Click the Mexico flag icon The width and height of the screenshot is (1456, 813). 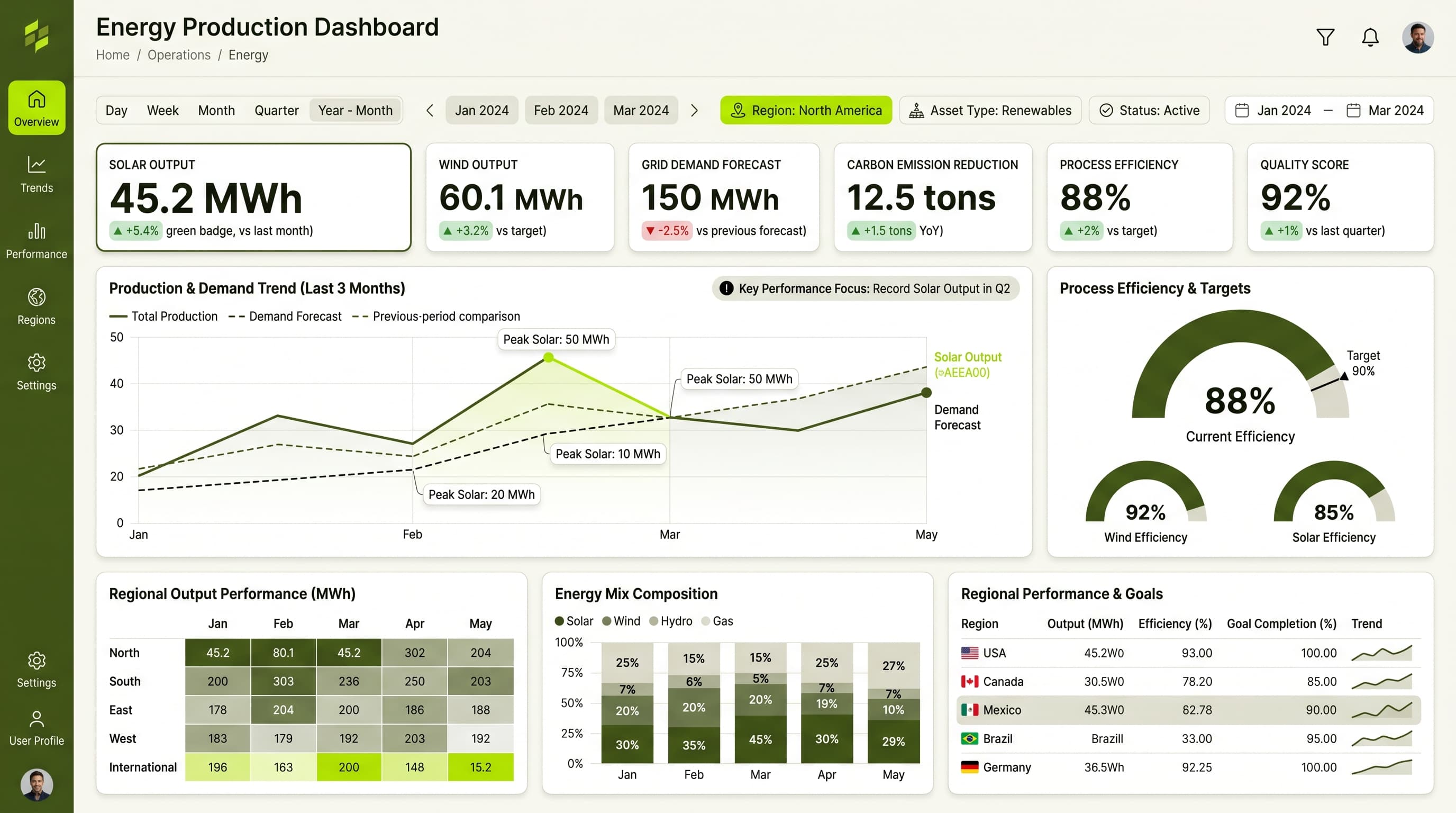pyautogui.click(x=970, y=710)
